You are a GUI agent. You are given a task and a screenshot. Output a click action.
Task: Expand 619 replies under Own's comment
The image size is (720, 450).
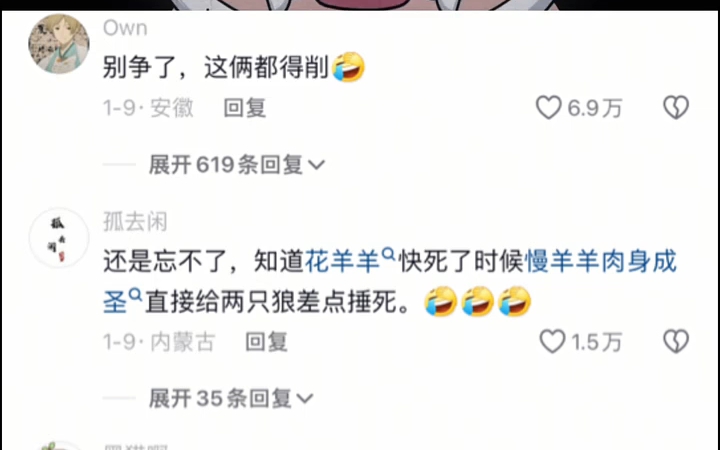point(236,165)
